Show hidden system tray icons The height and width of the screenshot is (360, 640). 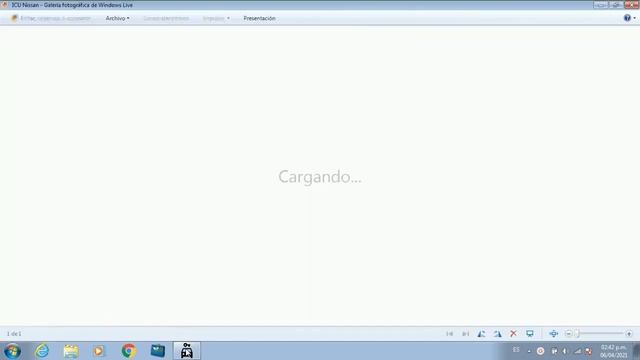pyautogui.click(x=529, y=351)
